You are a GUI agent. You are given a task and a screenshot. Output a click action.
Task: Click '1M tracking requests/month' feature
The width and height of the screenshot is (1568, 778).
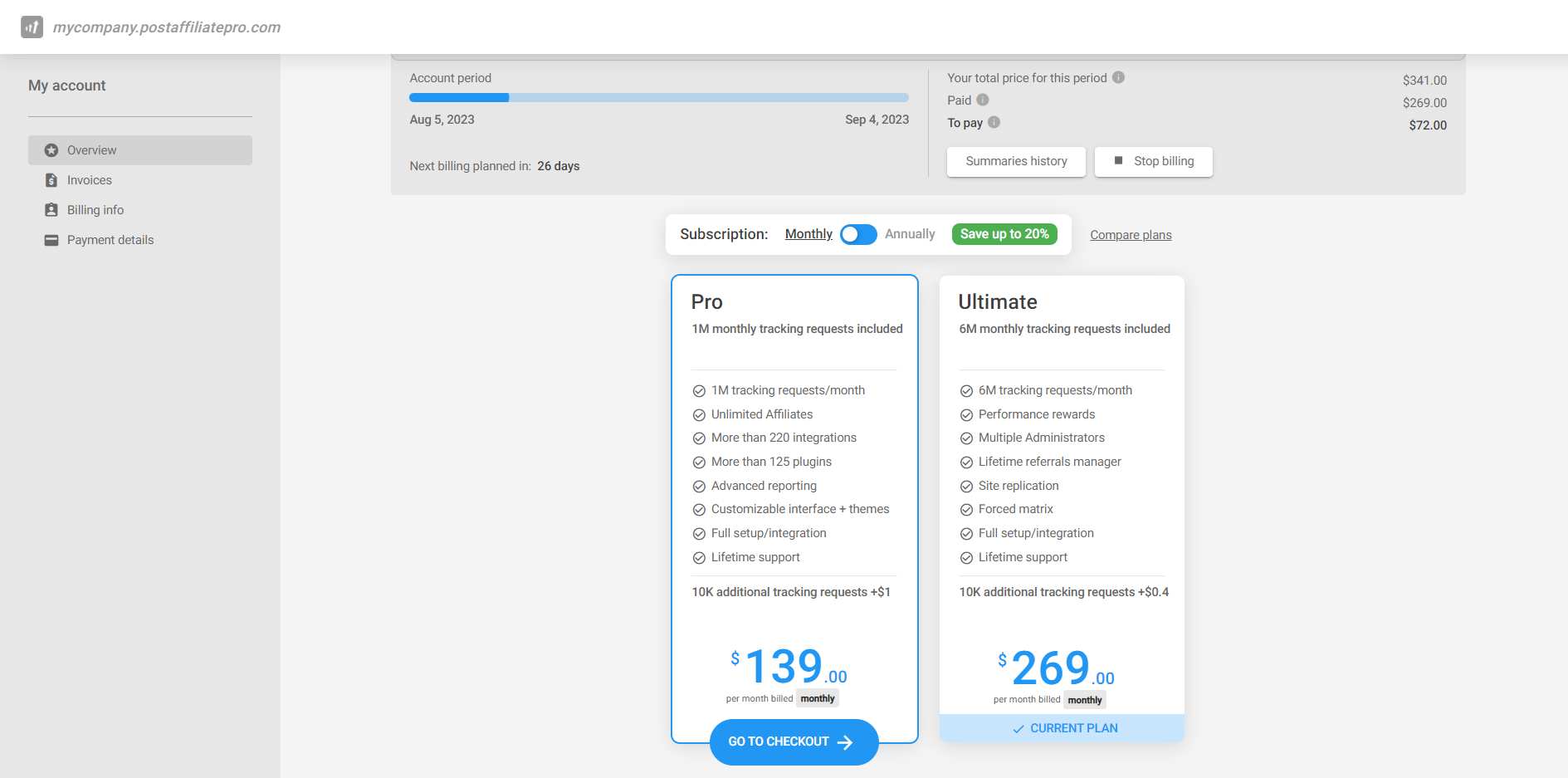[788, 390]
